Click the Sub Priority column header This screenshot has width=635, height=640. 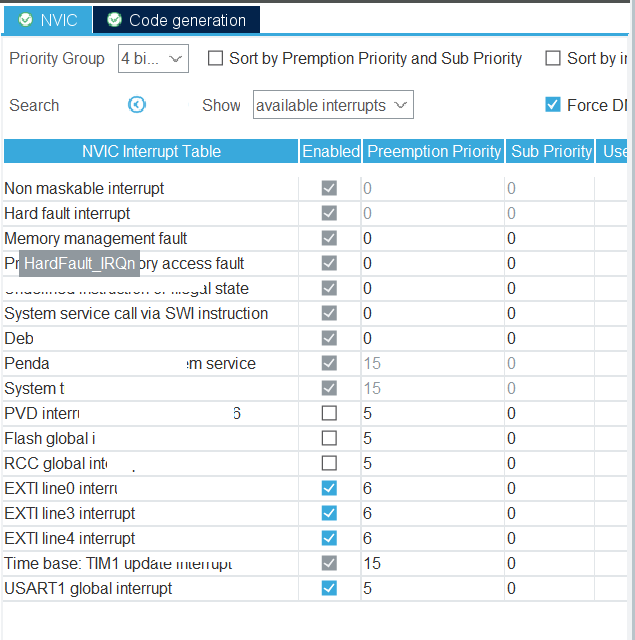(x=551, y=151)
